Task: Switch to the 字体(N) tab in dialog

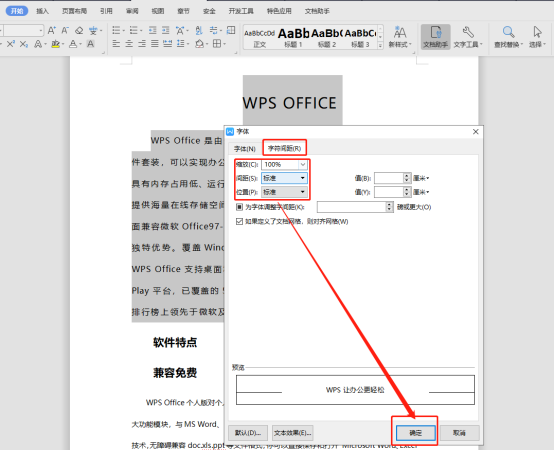Action: [x=244, y=149]
